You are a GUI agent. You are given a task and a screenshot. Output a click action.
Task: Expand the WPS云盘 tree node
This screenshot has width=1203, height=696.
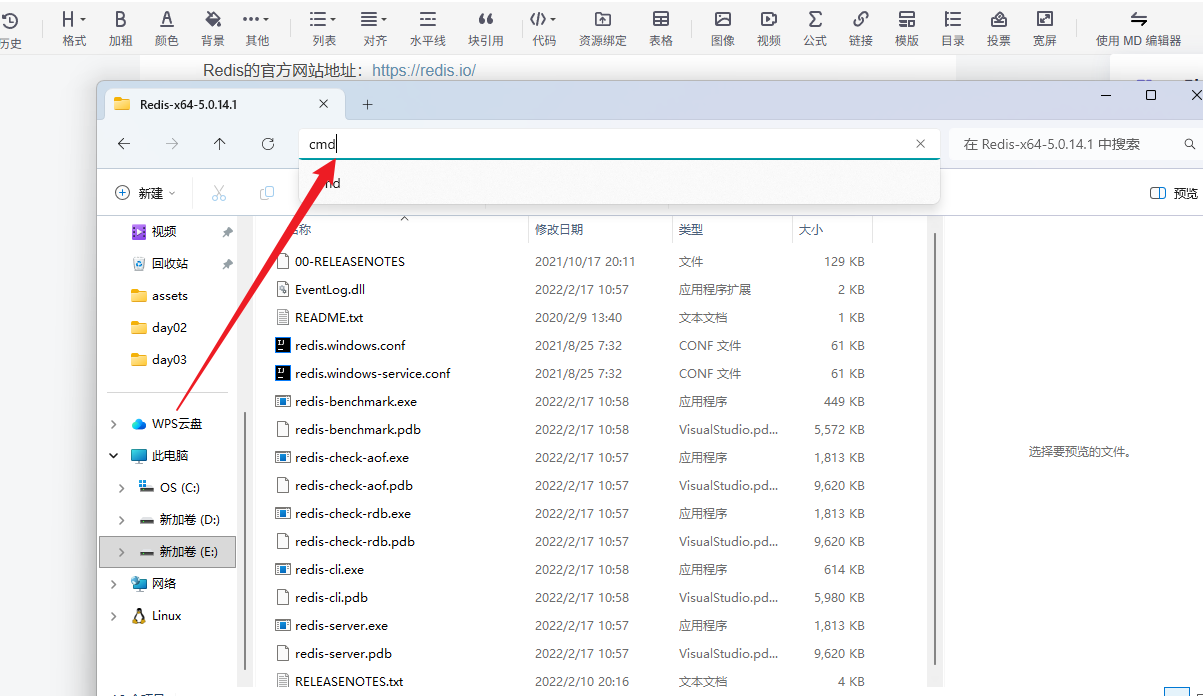(114, 424)
